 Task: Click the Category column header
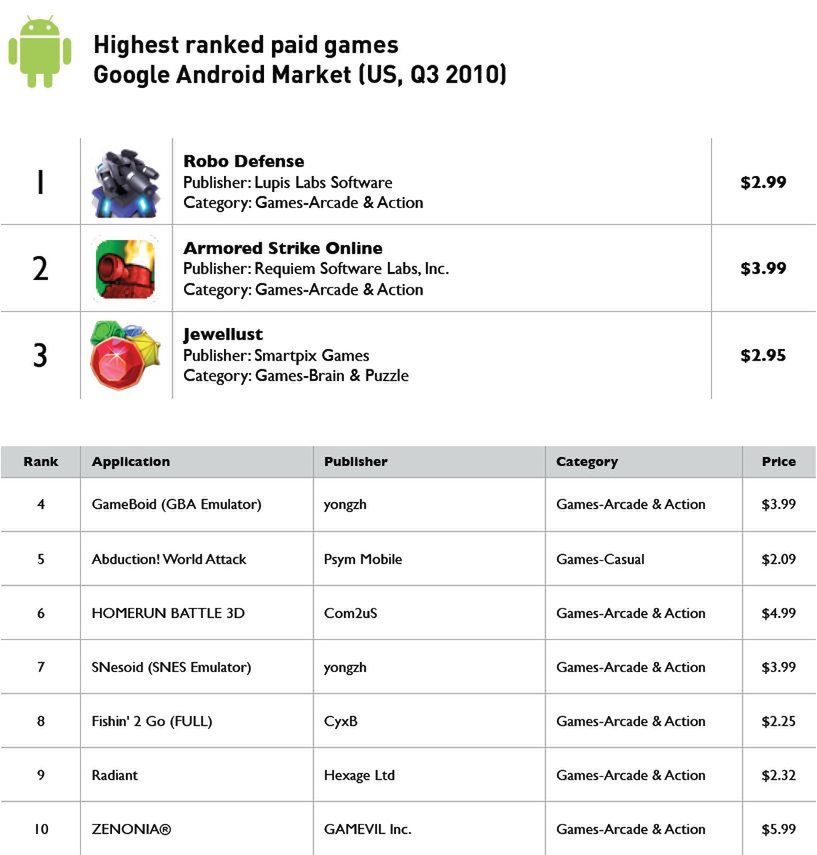pyautogui.click(x=587, y=462)
